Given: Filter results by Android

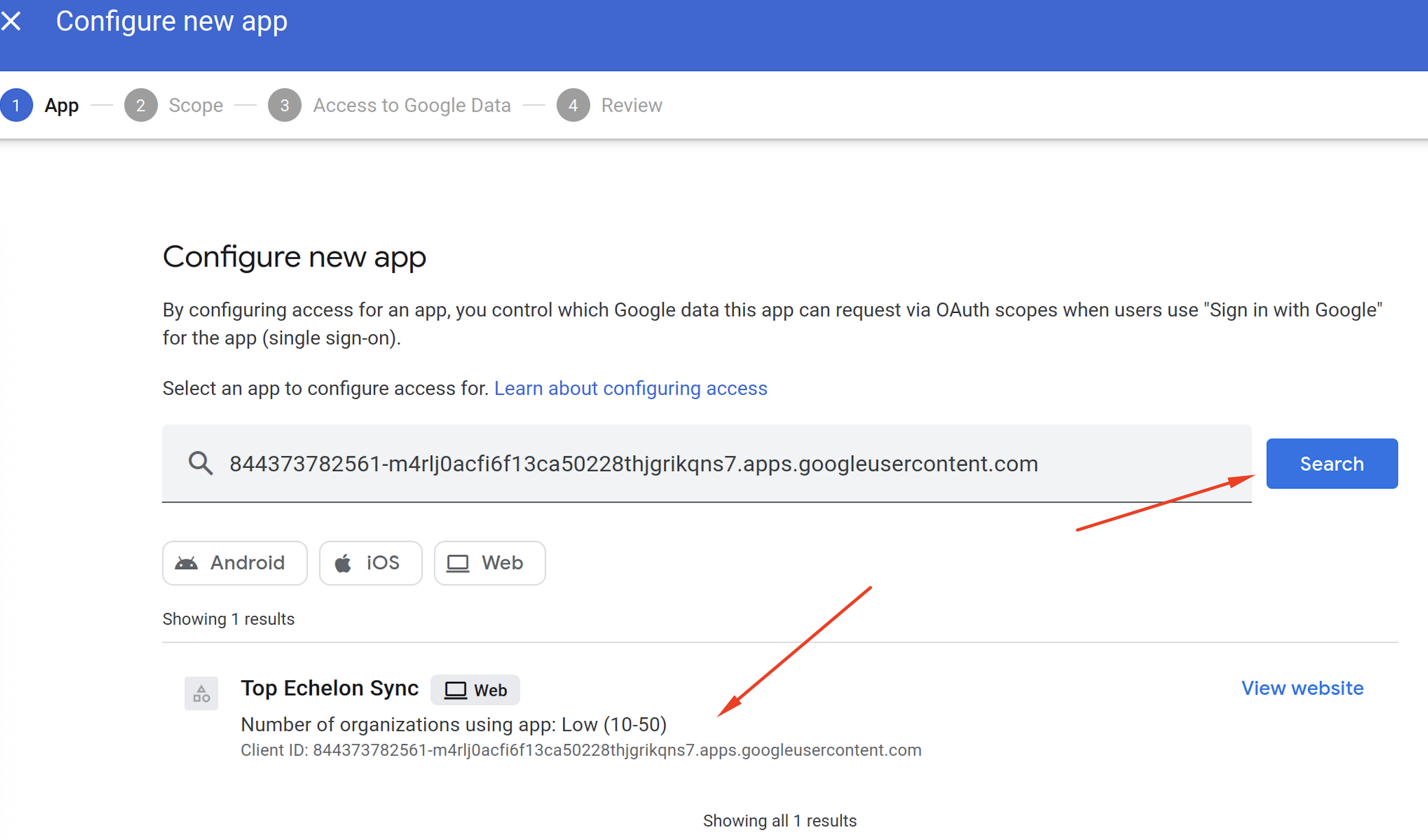Looking at the screenshot, I should click(234, 563).
